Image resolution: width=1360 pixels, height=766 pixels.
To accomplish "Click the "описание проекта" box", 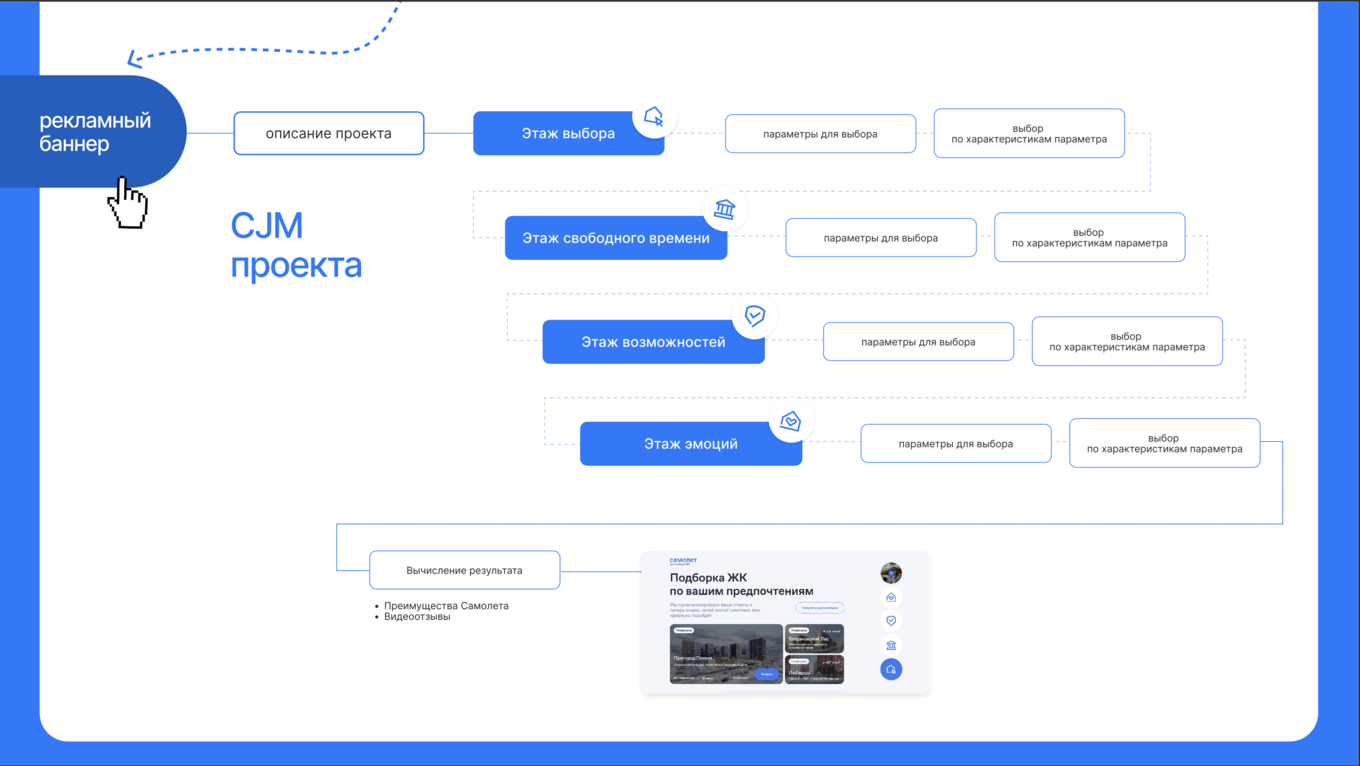I will (x=328, y=133).
